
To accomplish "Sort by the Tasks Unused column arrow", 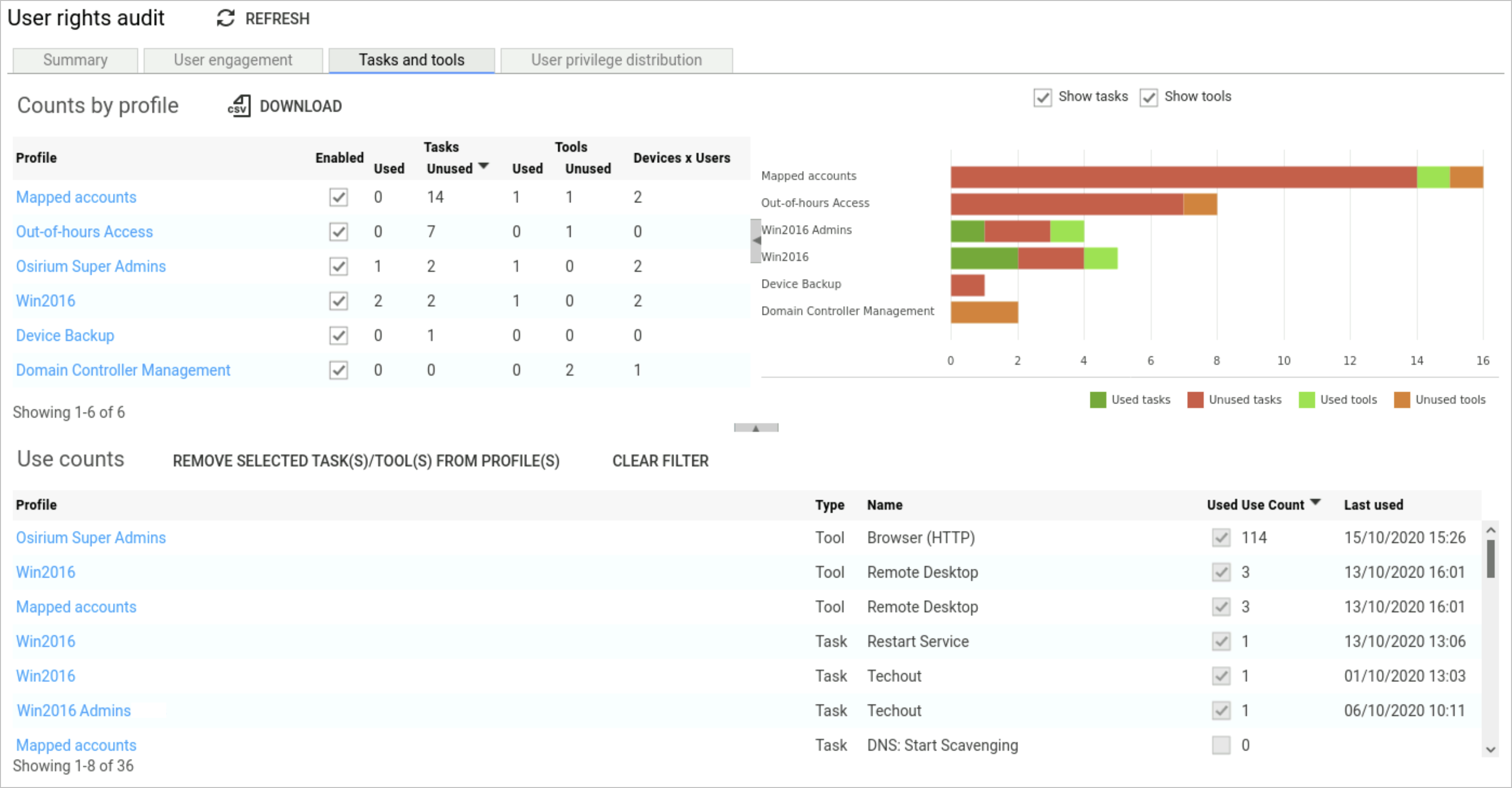I will click(x=484, y=166).
